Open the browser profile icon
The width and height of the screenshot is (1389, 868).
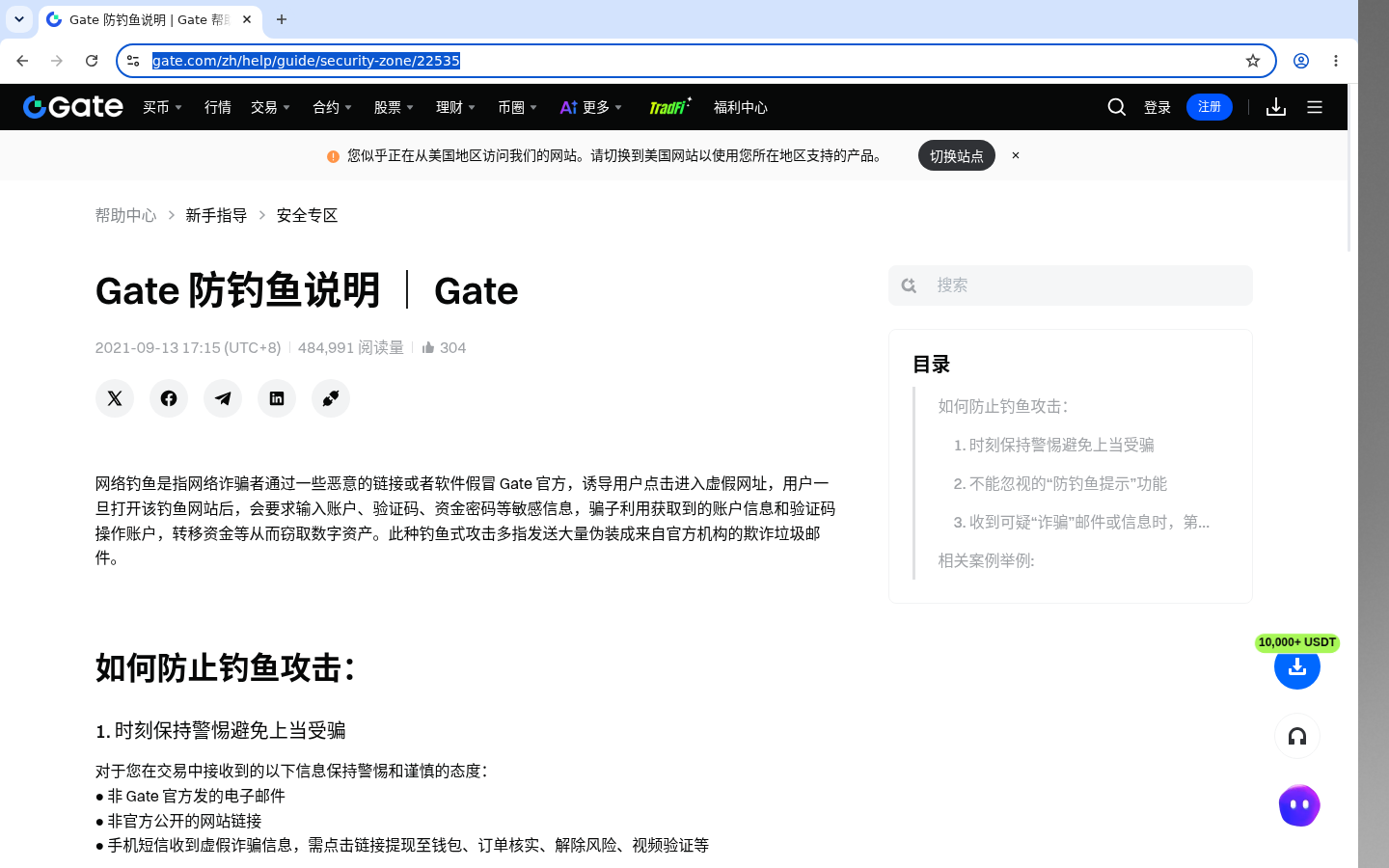coord(1301,61)
